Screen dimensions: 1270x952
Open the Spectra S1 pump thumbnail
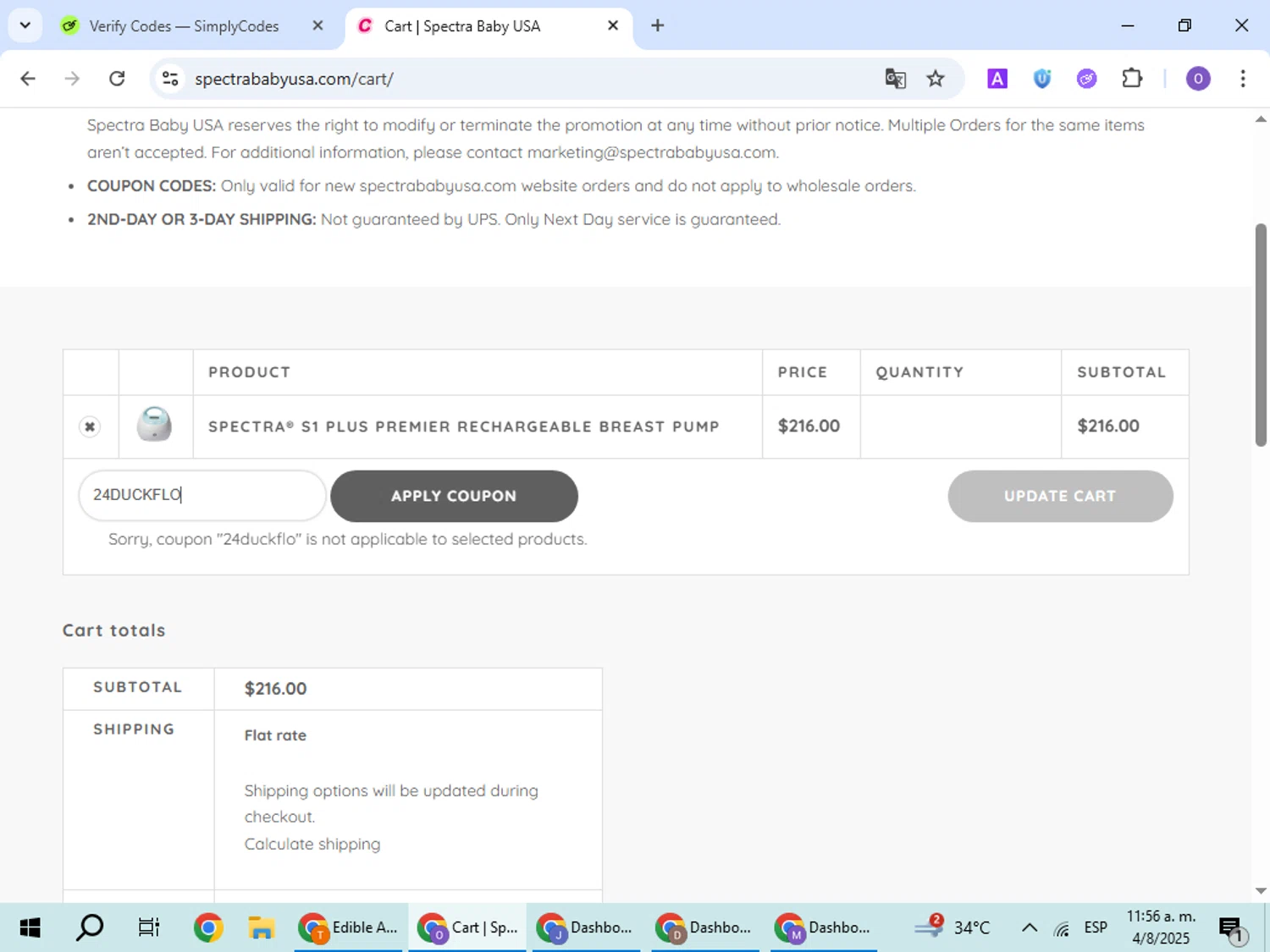[155, 425]
